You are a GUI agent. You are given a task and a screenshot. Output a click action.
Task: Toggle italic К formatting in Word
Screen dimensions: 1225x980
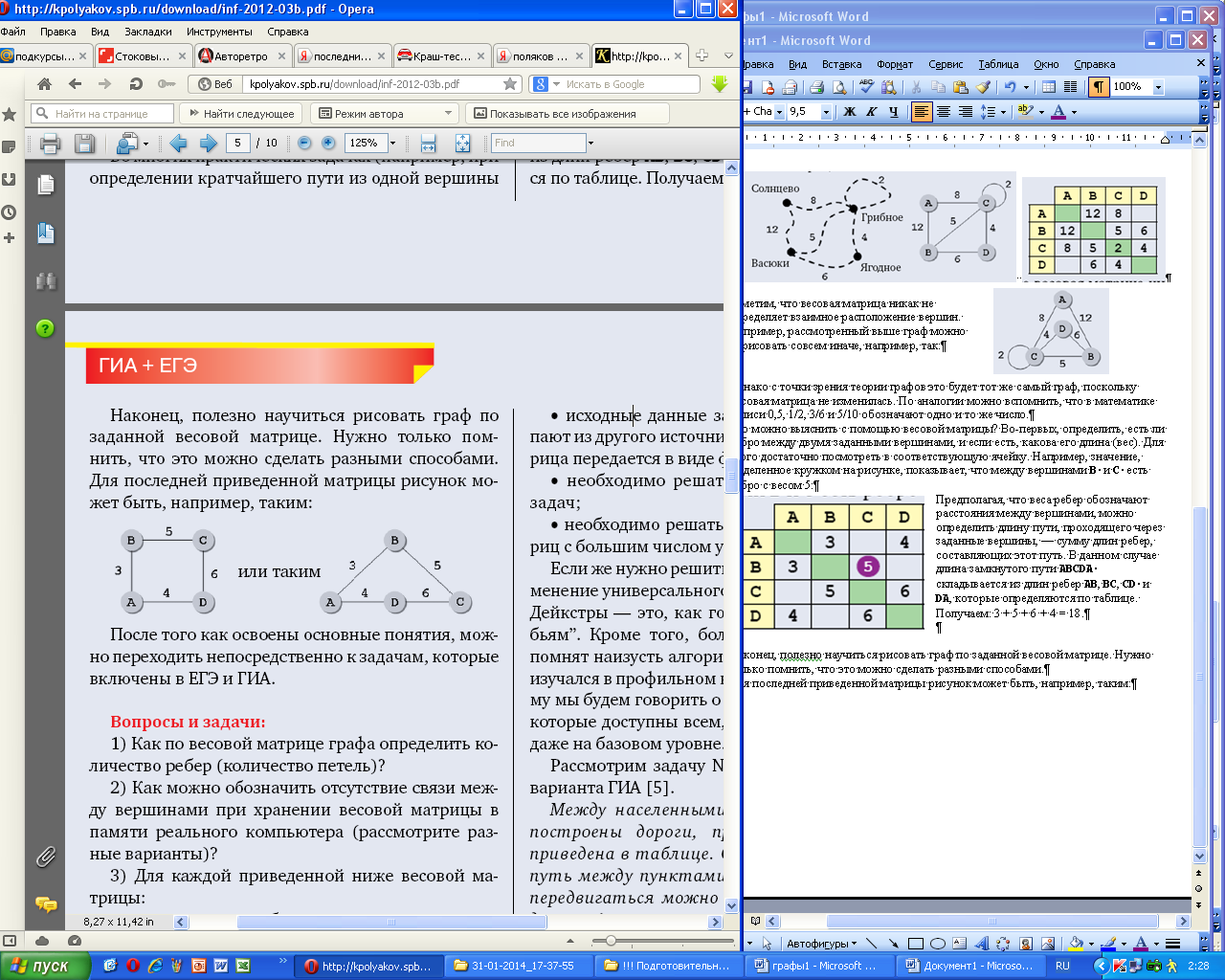click(871, 112)
